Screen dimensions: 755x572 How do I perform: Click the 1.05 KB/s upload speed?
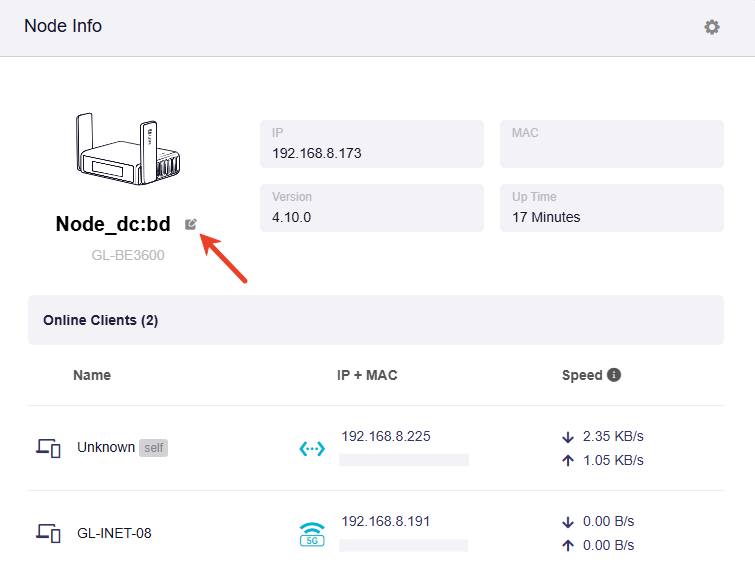click(613, 460)
